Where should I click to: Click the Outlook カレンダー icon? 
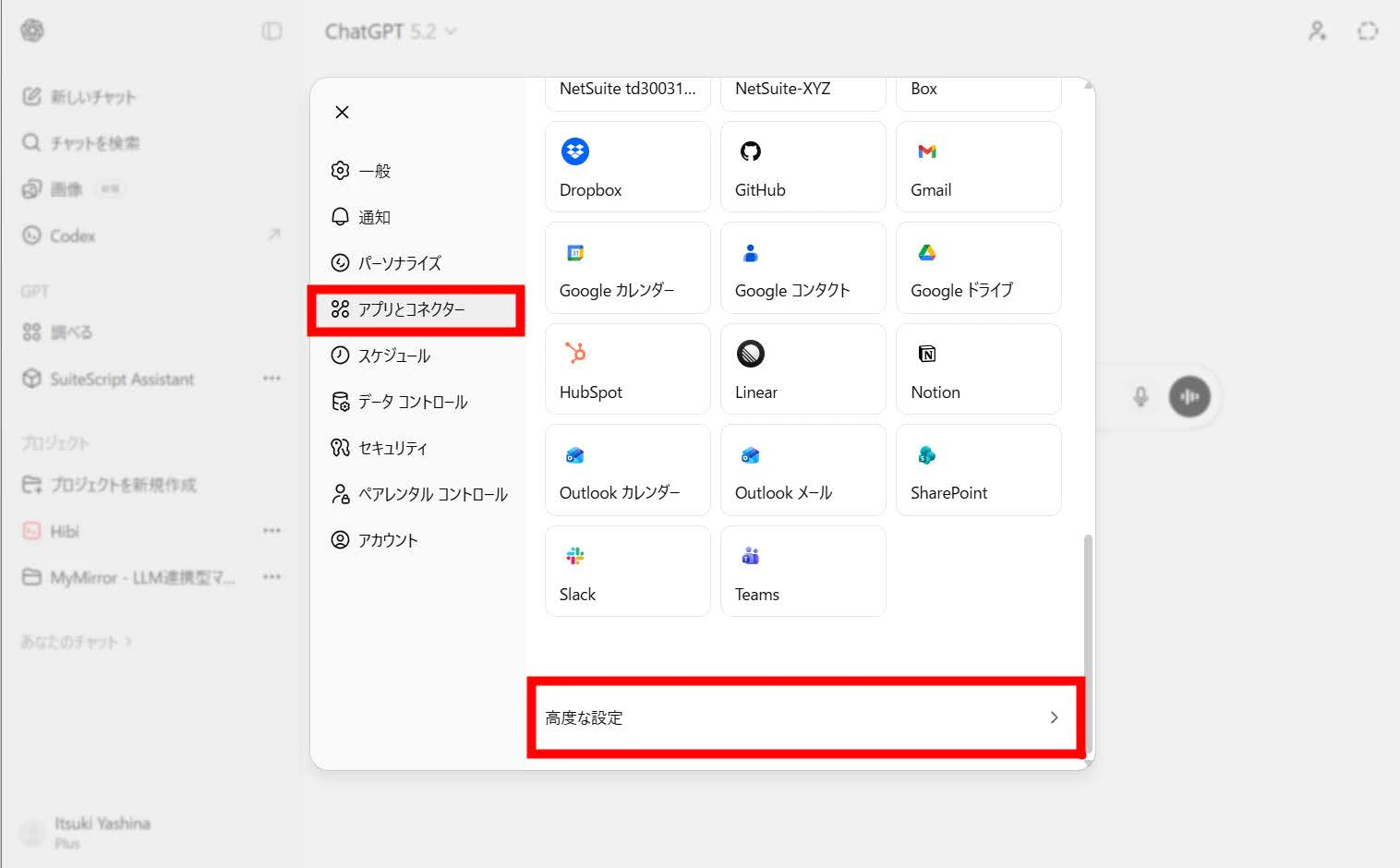pos(575,455)
